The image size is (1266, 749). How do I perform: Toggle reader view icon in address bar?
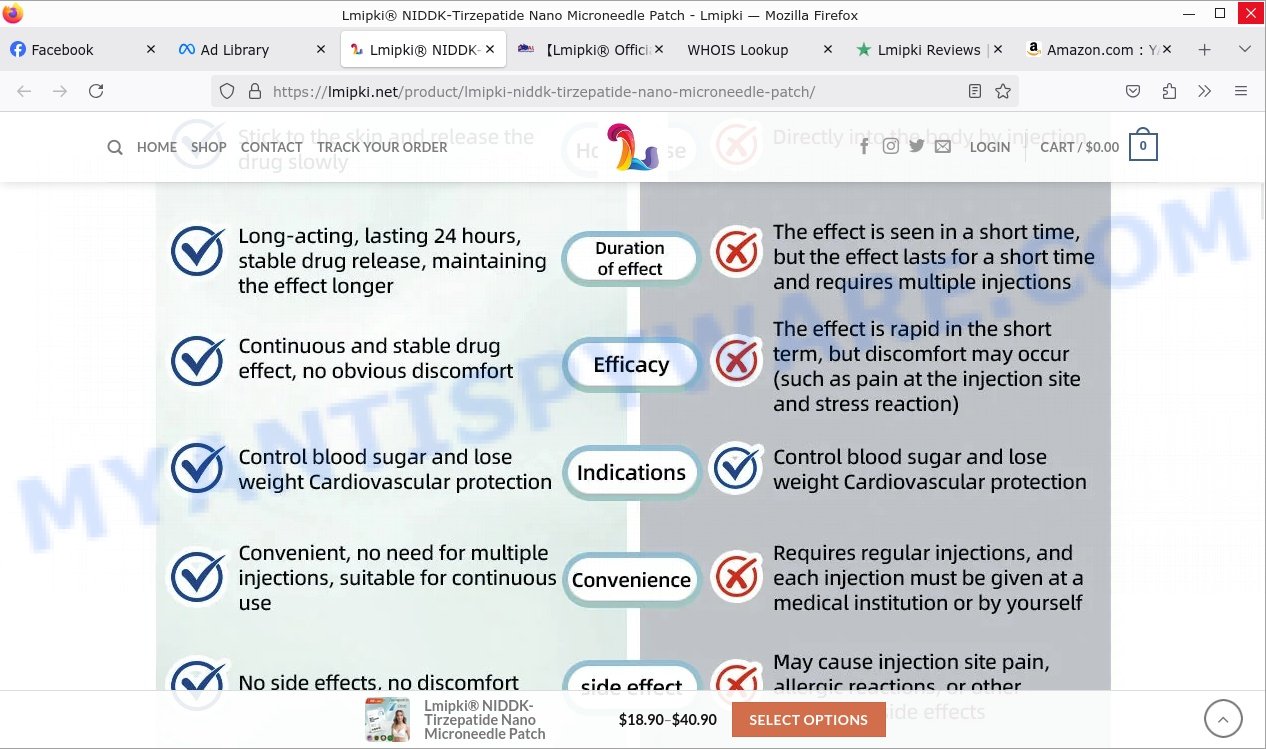975,91
